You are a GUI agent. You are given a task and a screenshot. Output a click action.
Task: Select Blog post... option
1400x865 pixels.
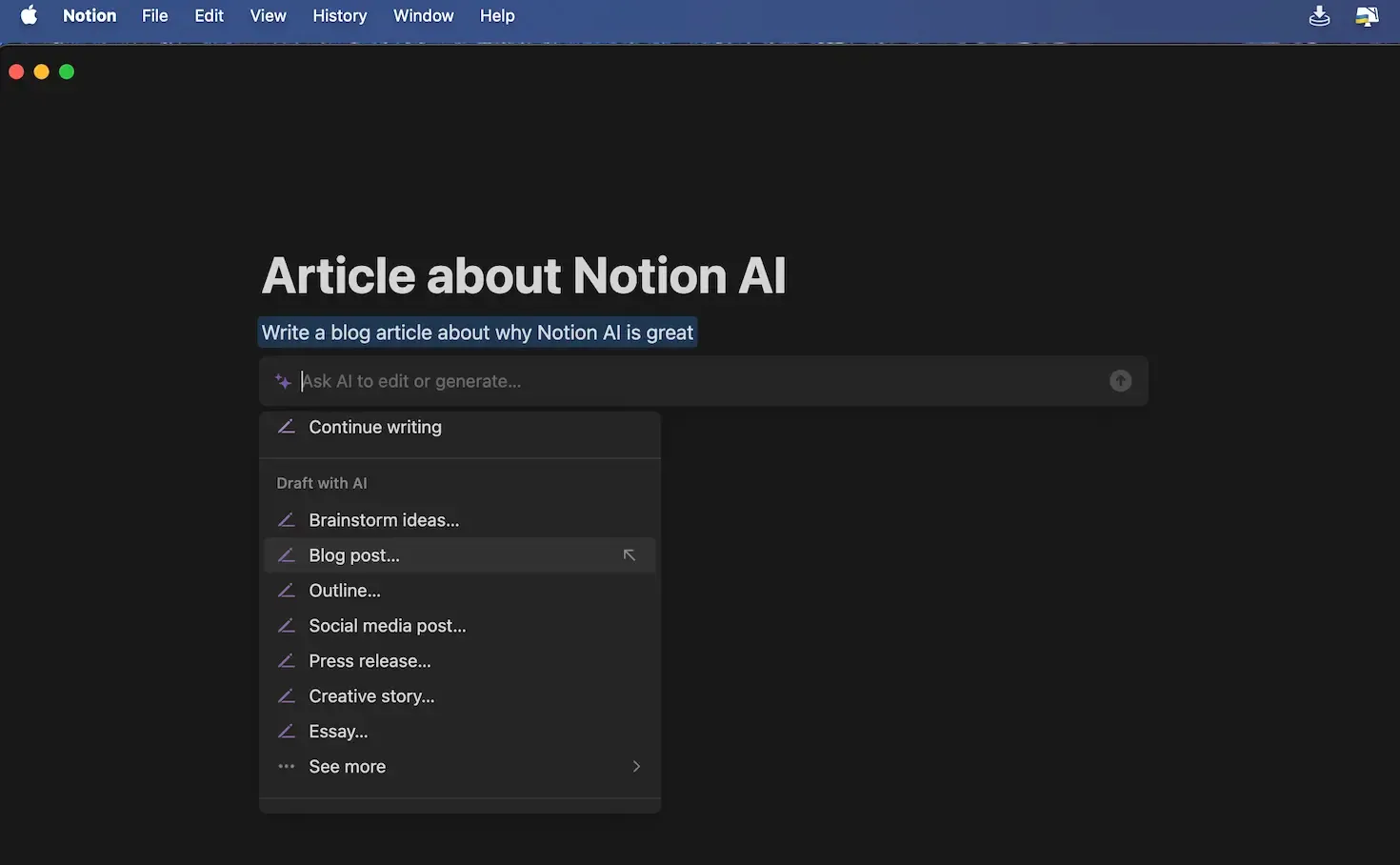(460, 555)
